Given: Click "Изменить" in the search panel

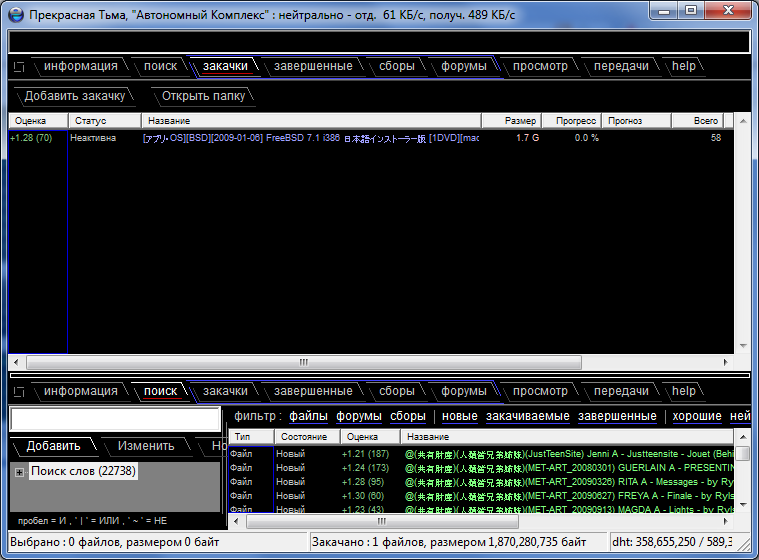Looking at the screenshot, I should click(146, 446).
